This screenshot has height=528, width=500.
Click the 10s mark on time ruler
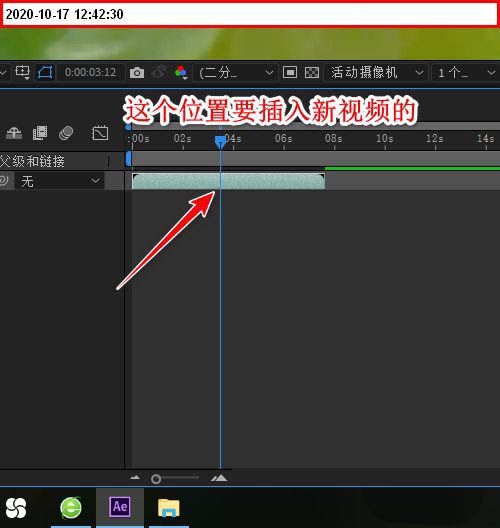(x=385, y=138)
